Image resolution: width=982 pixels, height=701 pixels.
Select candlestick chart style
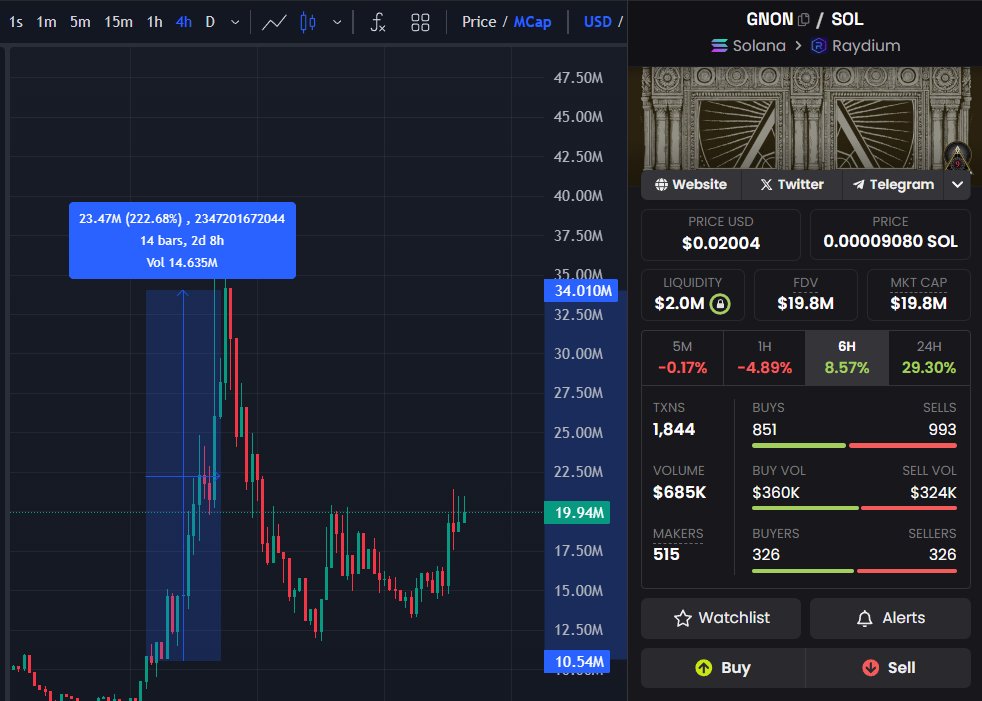[x=308, y=23]
